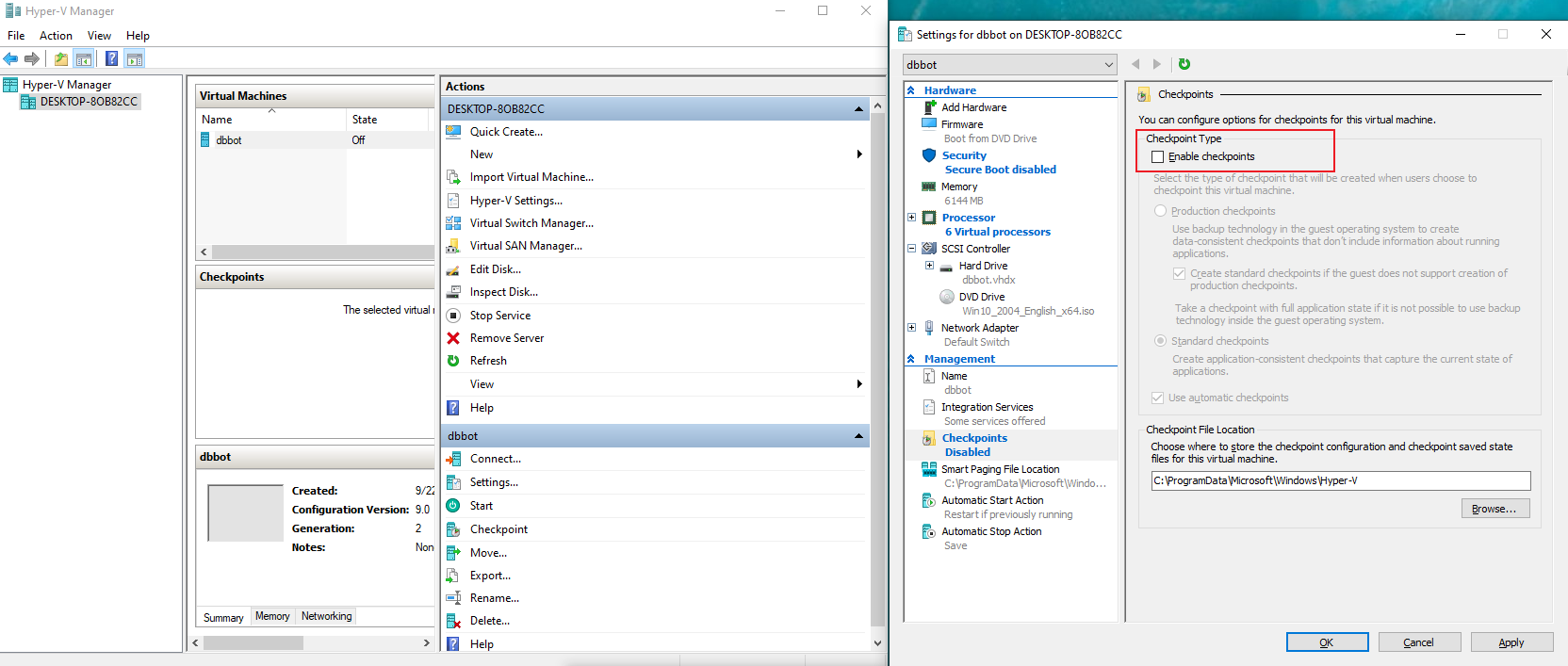Click the Back arrow in Hyper-V Manager toolbar
The height and width of the screenshot is (666, 1568).
pos(11,59)
